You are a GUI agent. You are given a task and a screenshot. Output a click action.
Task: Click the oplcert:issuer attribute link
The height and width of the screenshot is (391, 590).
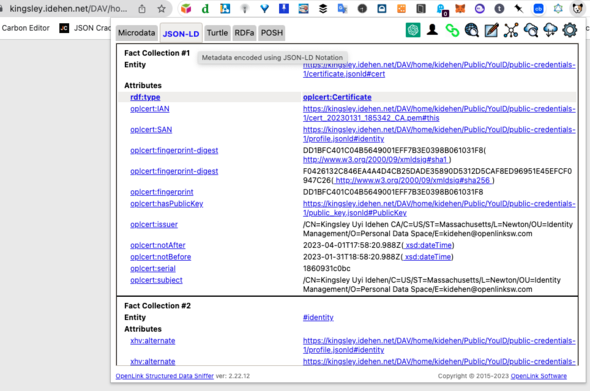click(x=154, y=225)
